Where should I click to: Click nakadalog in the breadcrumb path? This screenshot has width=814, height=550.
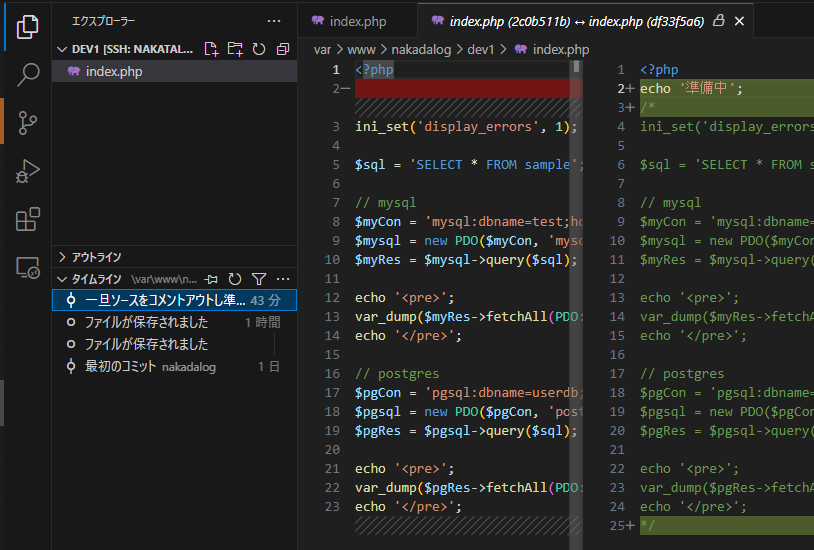click(x=423, y=49)
